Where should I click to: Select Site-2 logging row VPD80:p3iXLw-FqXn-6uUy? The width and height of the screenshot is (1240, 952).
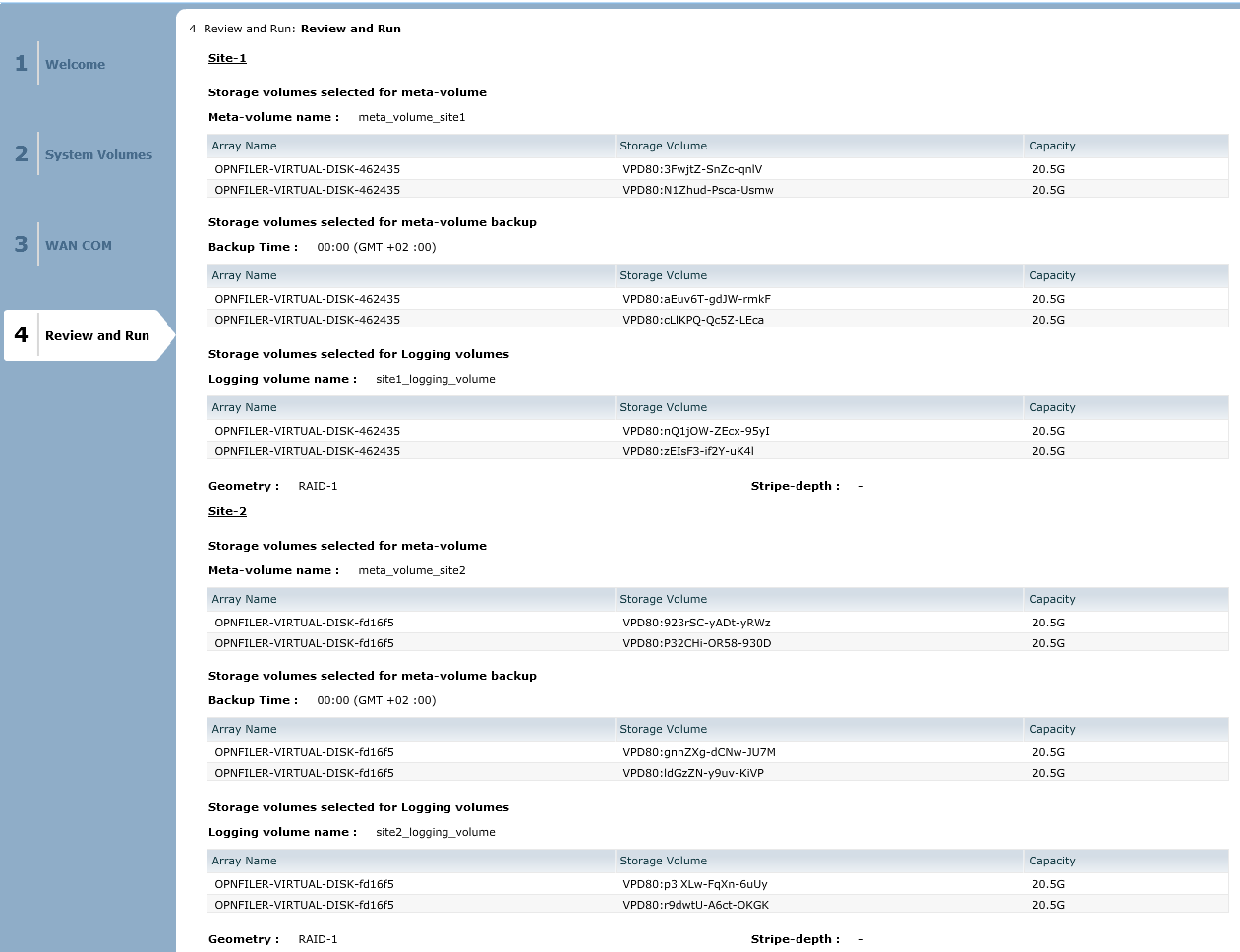point(694,884)
